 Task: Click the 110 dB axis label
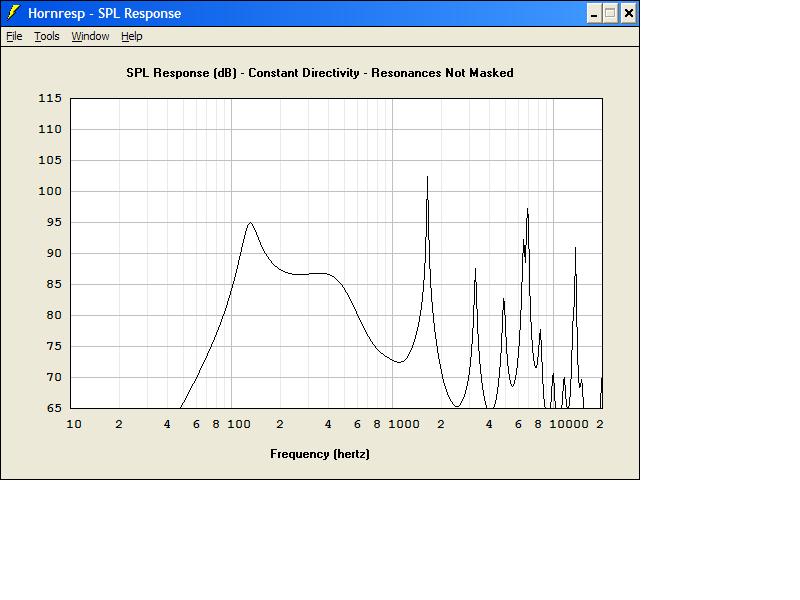tap(50, 129)
